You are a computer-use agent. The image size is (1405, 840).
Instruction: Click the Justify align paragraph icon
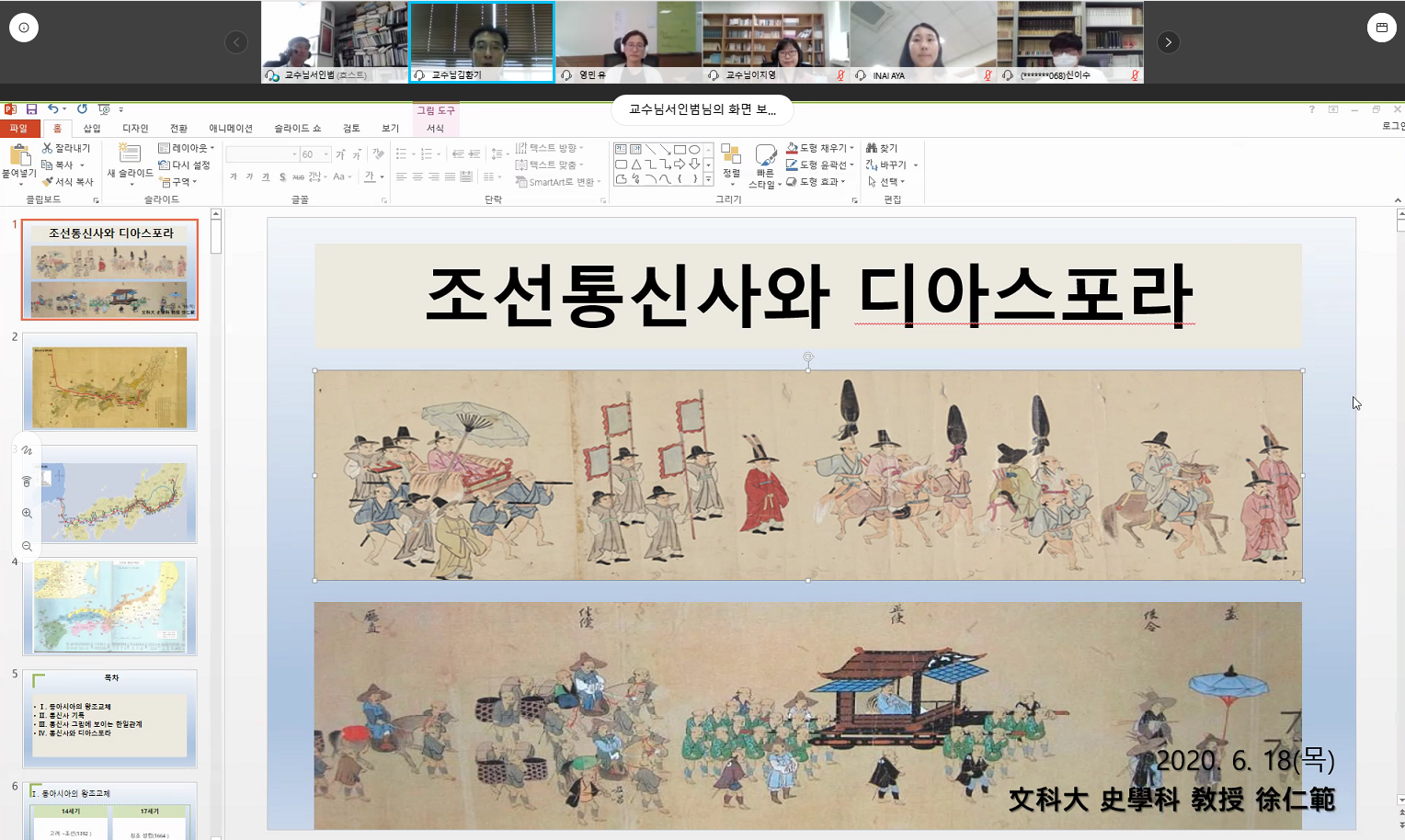[x=450, y=176]
